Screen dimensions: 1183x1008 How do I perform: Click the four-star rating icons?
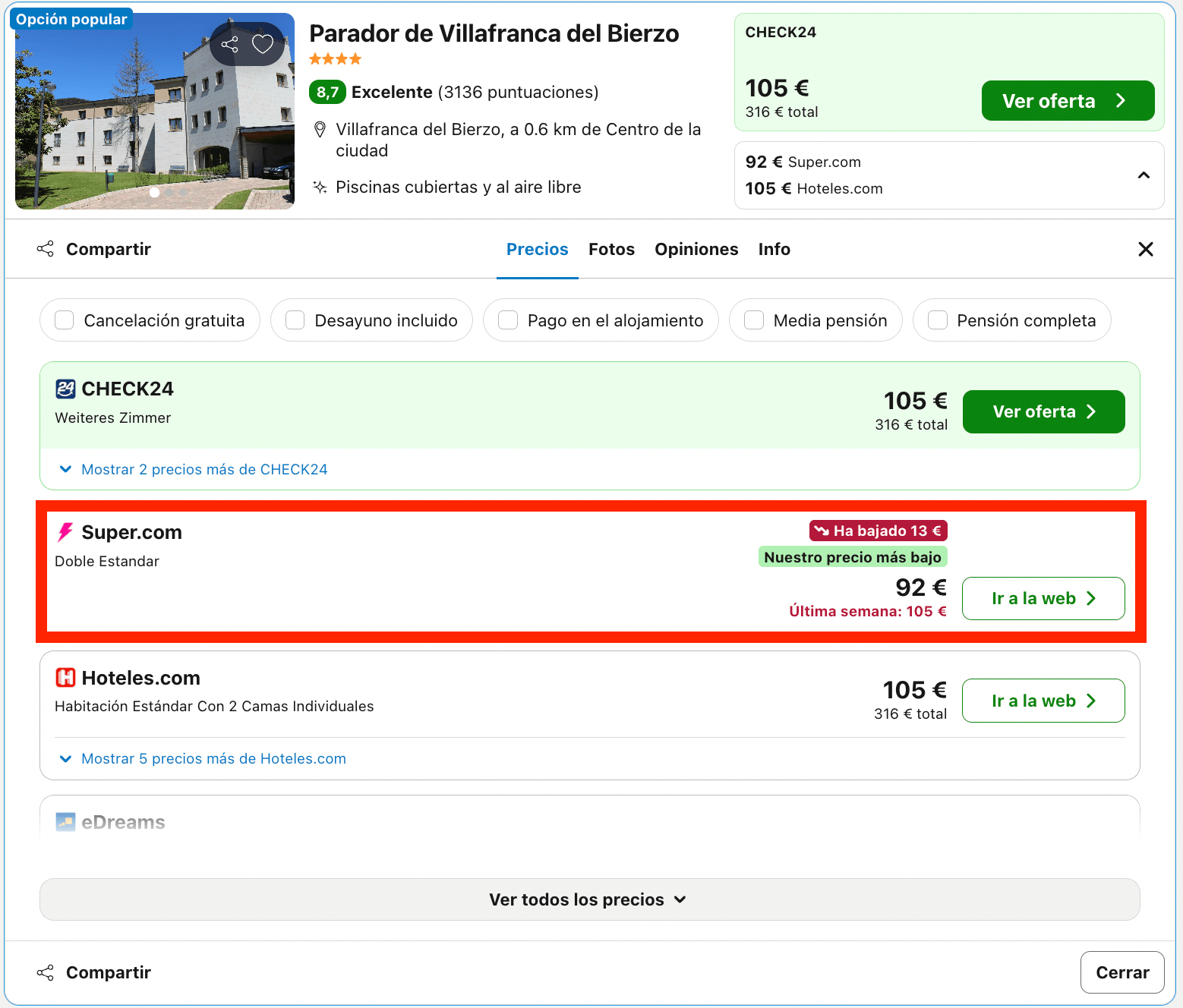tap(335, 59)
